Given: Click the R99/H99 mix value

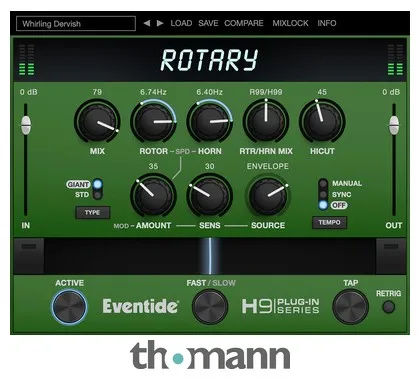Looking at the screenshot, I should [x=266, y=92].
